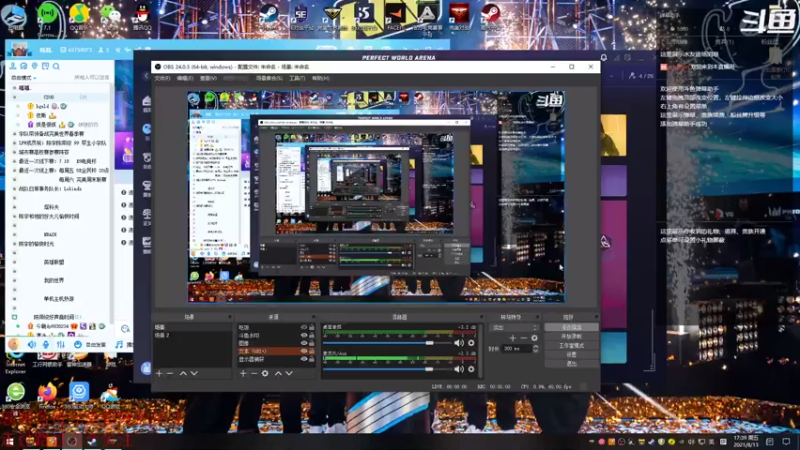Viewport: 800px width, 450px height.
Task: Open transition properties gear icon
Action: tap(534, 338)
